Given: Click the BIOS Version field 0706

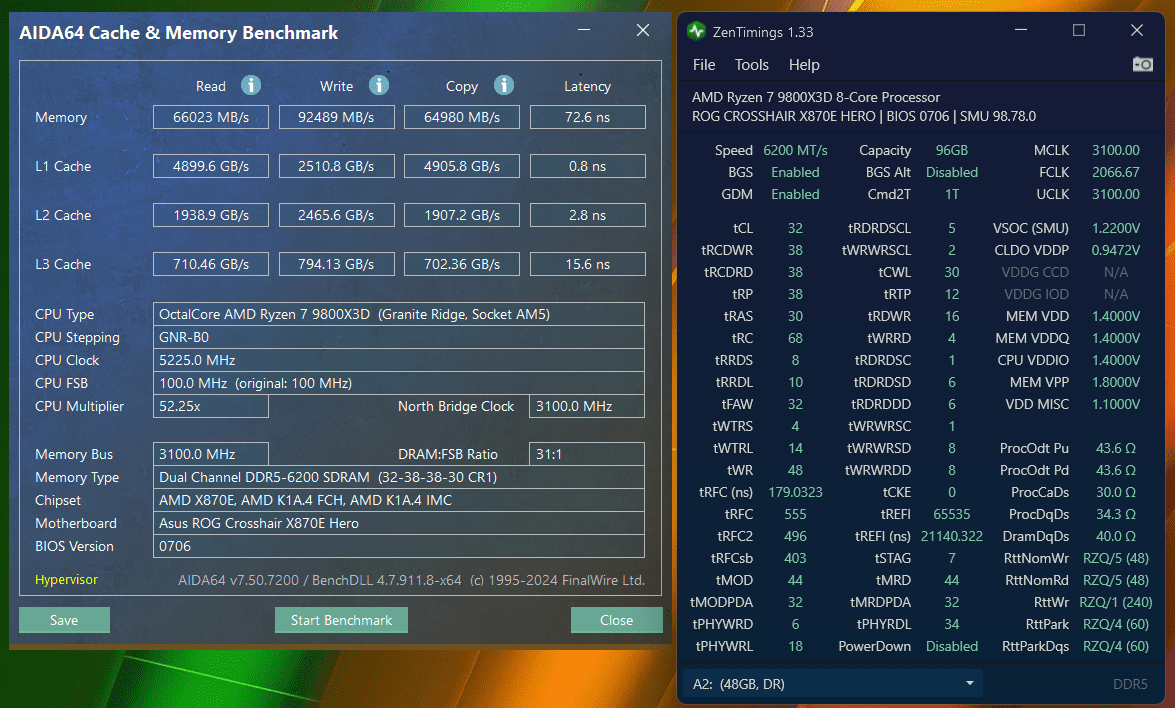Looking at the screenshot, I should click(x=399, y=546).
